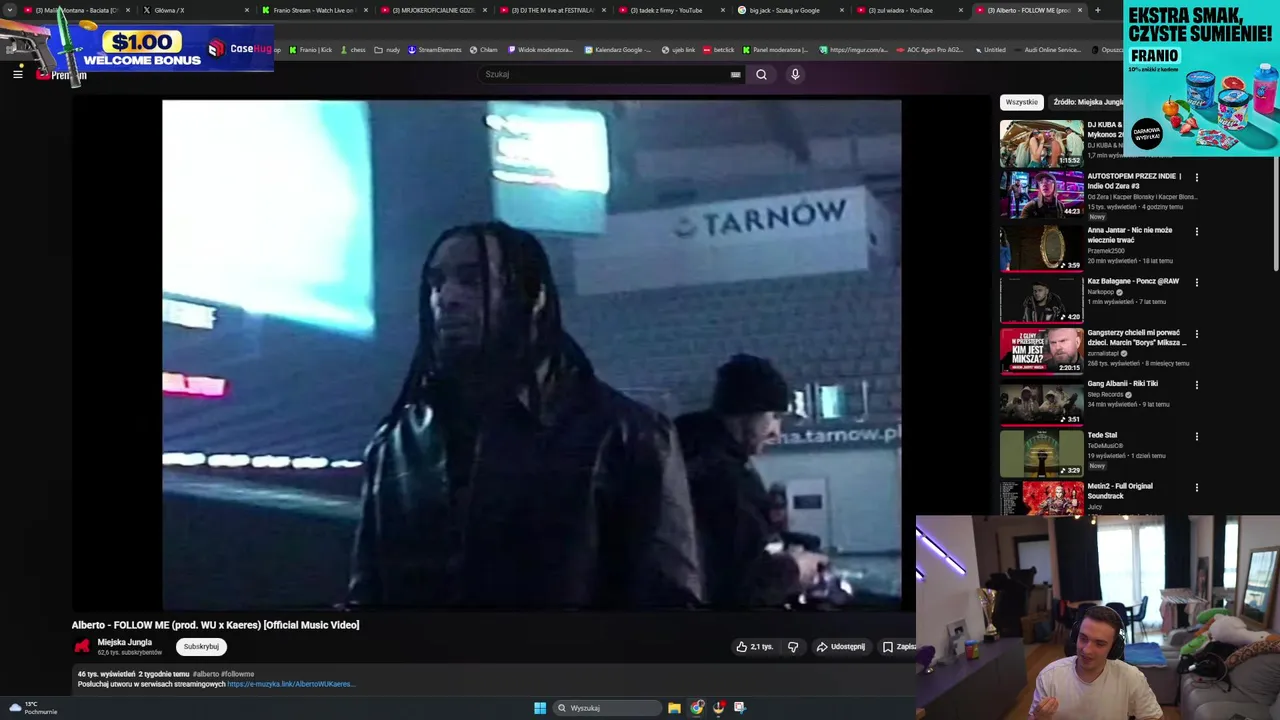The width and height of the screenshot is (1280, 720).
Task: Switch to 'tadek z firmy - YouTube' tab
Action: (671, 10)
